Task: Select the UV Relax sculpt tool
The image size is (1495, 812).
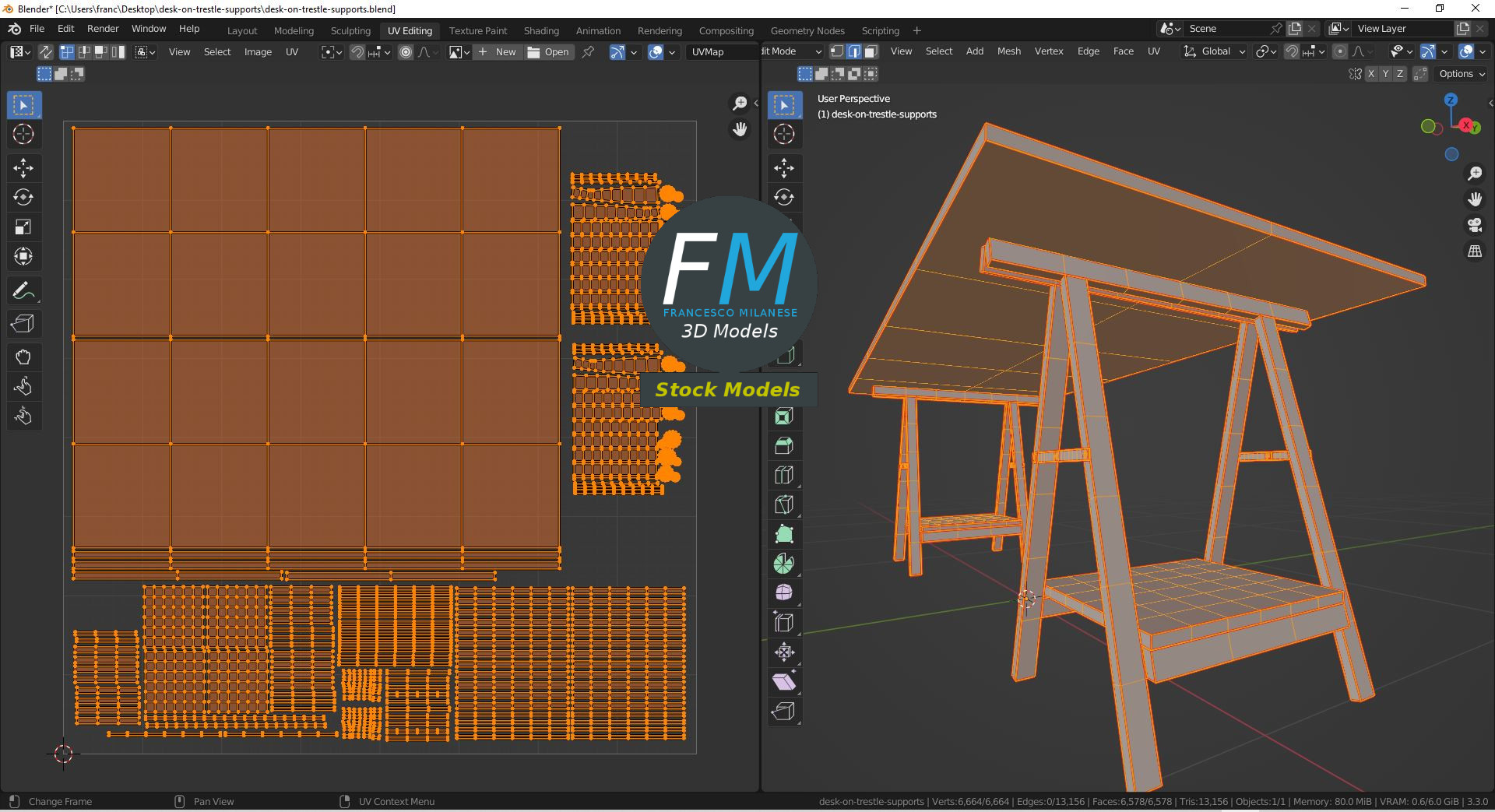Action: pyautogui.click(x=23, y=387)
